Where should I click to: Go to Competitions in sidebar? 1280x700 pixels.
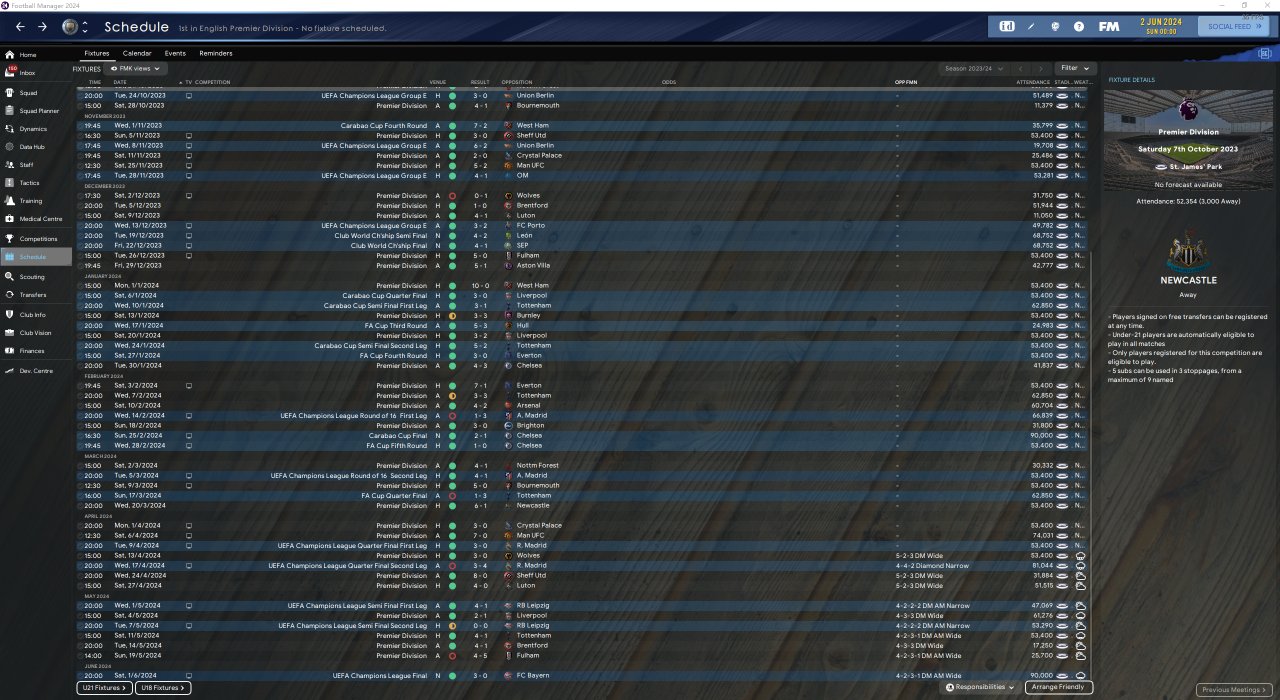tap(38, 239)
